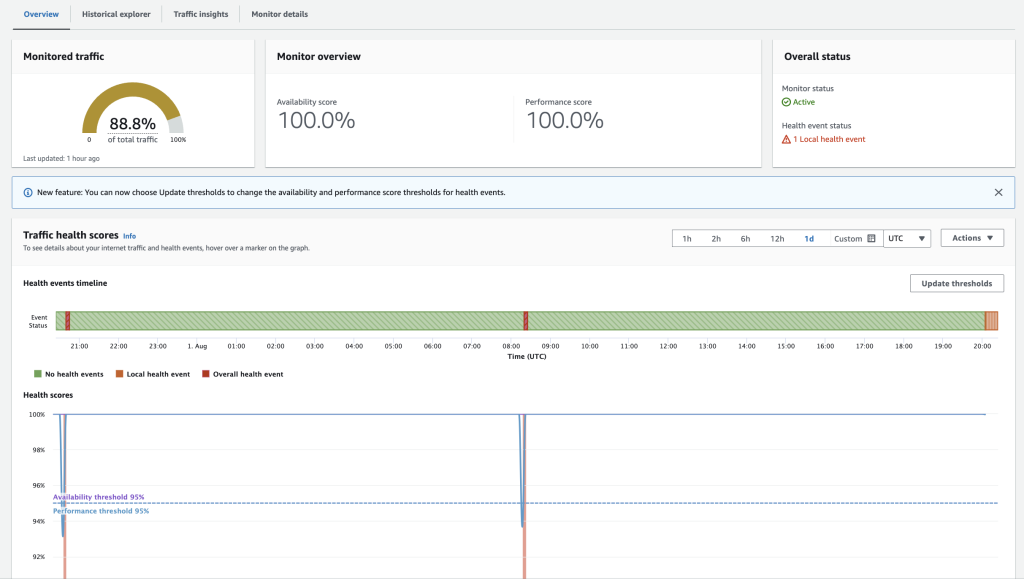Select the 6h time range option
This screenshot has width=1024, height=581.
tap(745, 238)
